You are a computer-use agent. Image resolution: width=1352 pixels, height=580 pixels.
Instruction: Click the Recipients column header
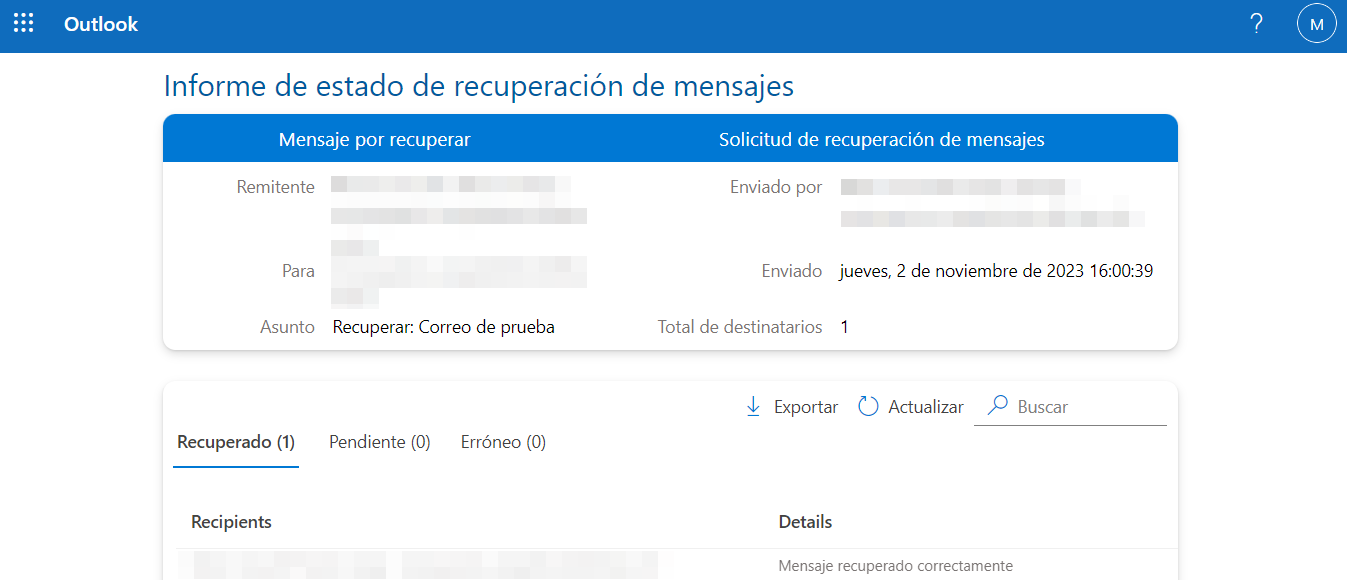(x=231, y=522)
